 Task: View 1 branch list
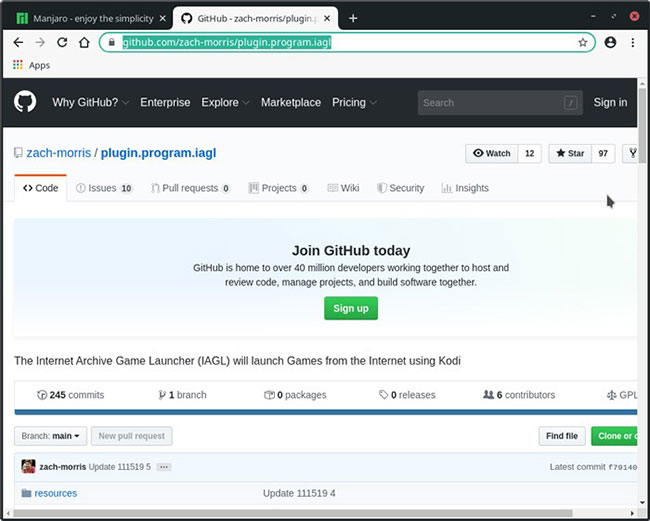(x=182, y=395)
